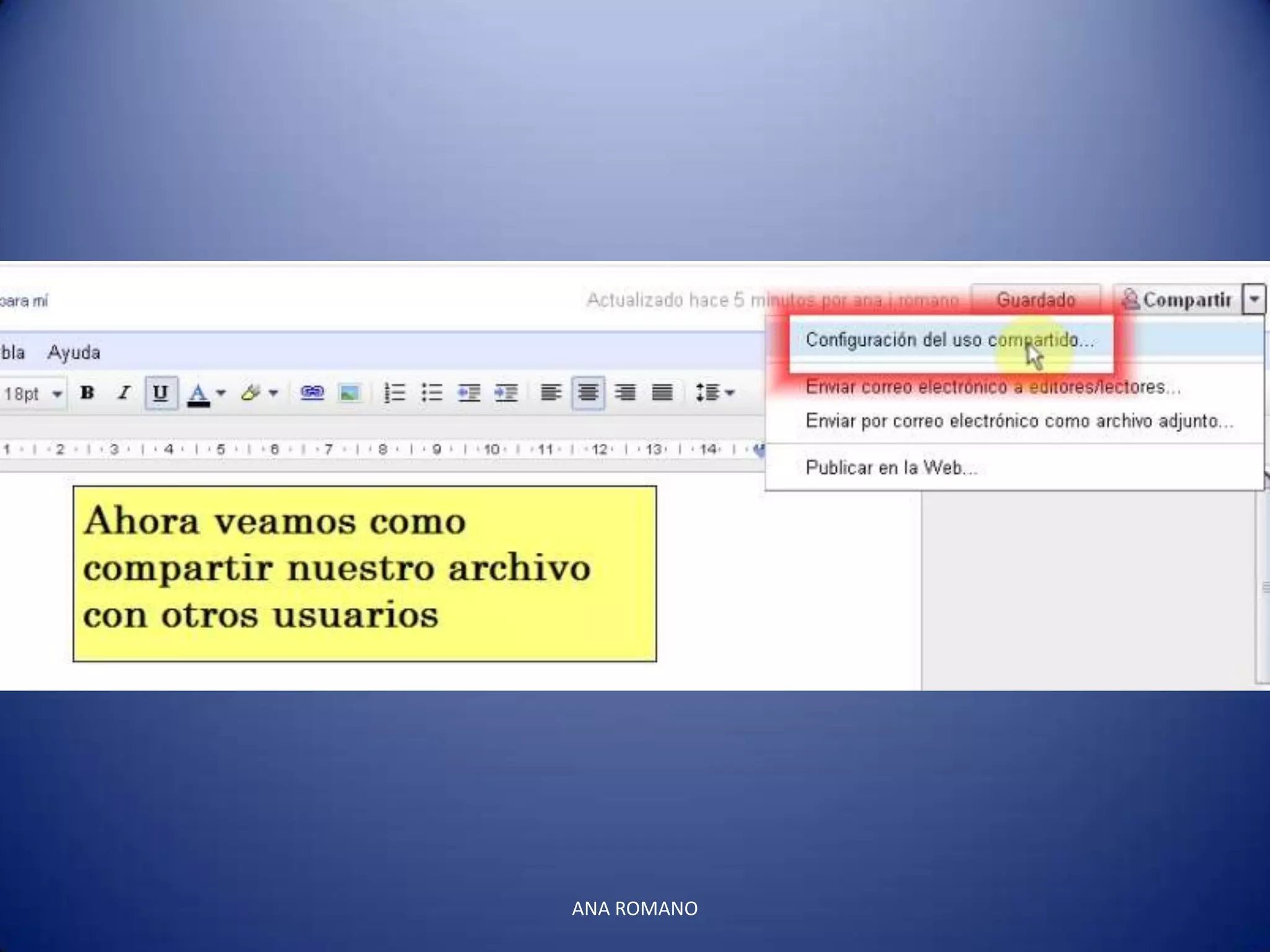The height and width of the screenshot is (952, 1270).
Task: Select Publicar en la Web option
Action: (891, 468)
